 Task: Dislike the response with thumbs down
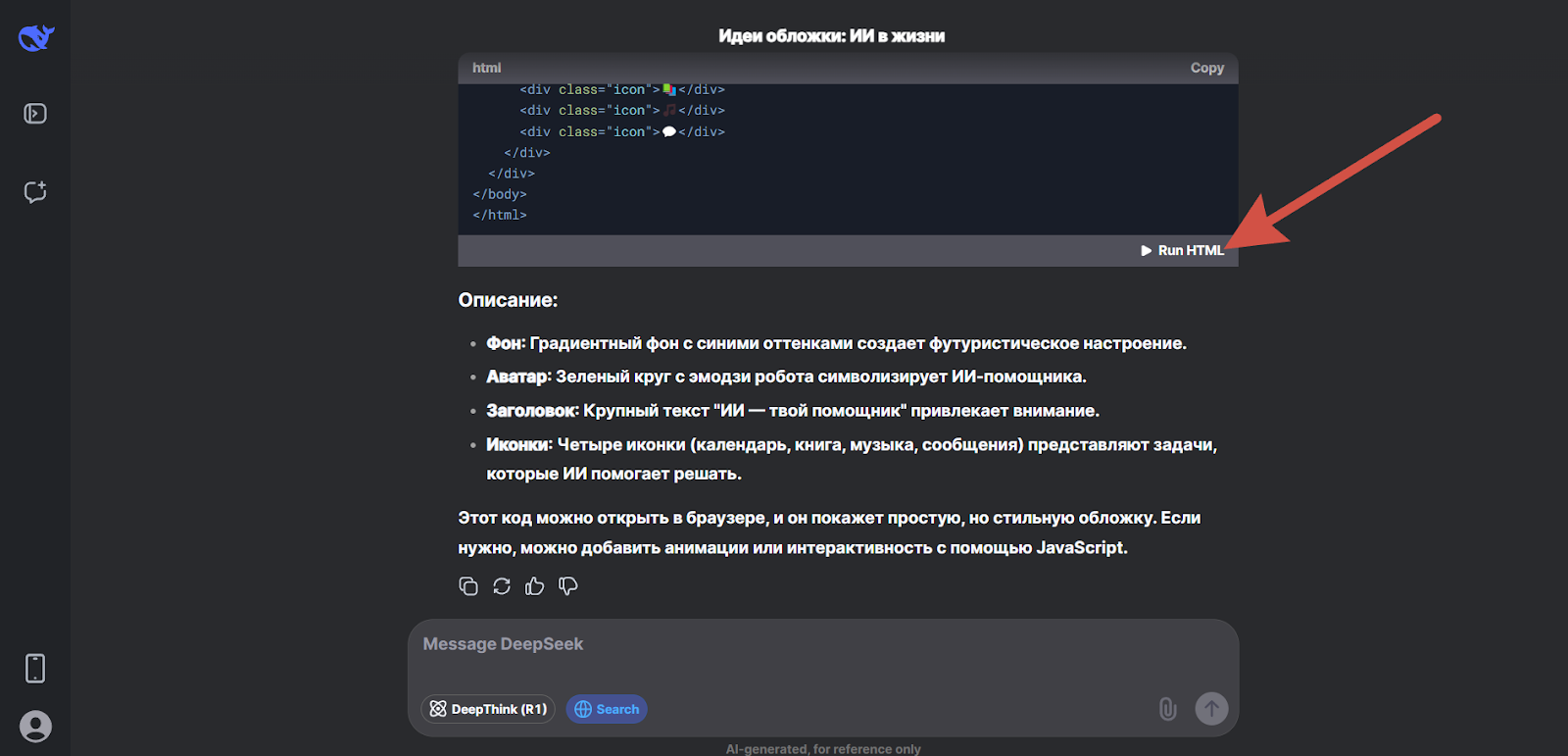[567, 586]
